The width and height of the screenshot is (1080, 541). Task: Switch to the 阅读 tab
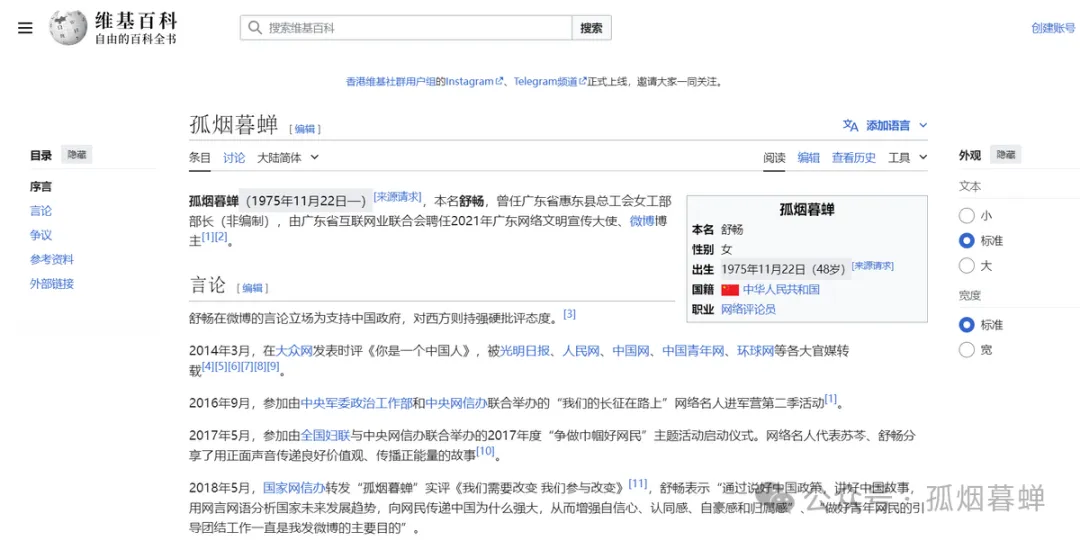tap(774, 158)
